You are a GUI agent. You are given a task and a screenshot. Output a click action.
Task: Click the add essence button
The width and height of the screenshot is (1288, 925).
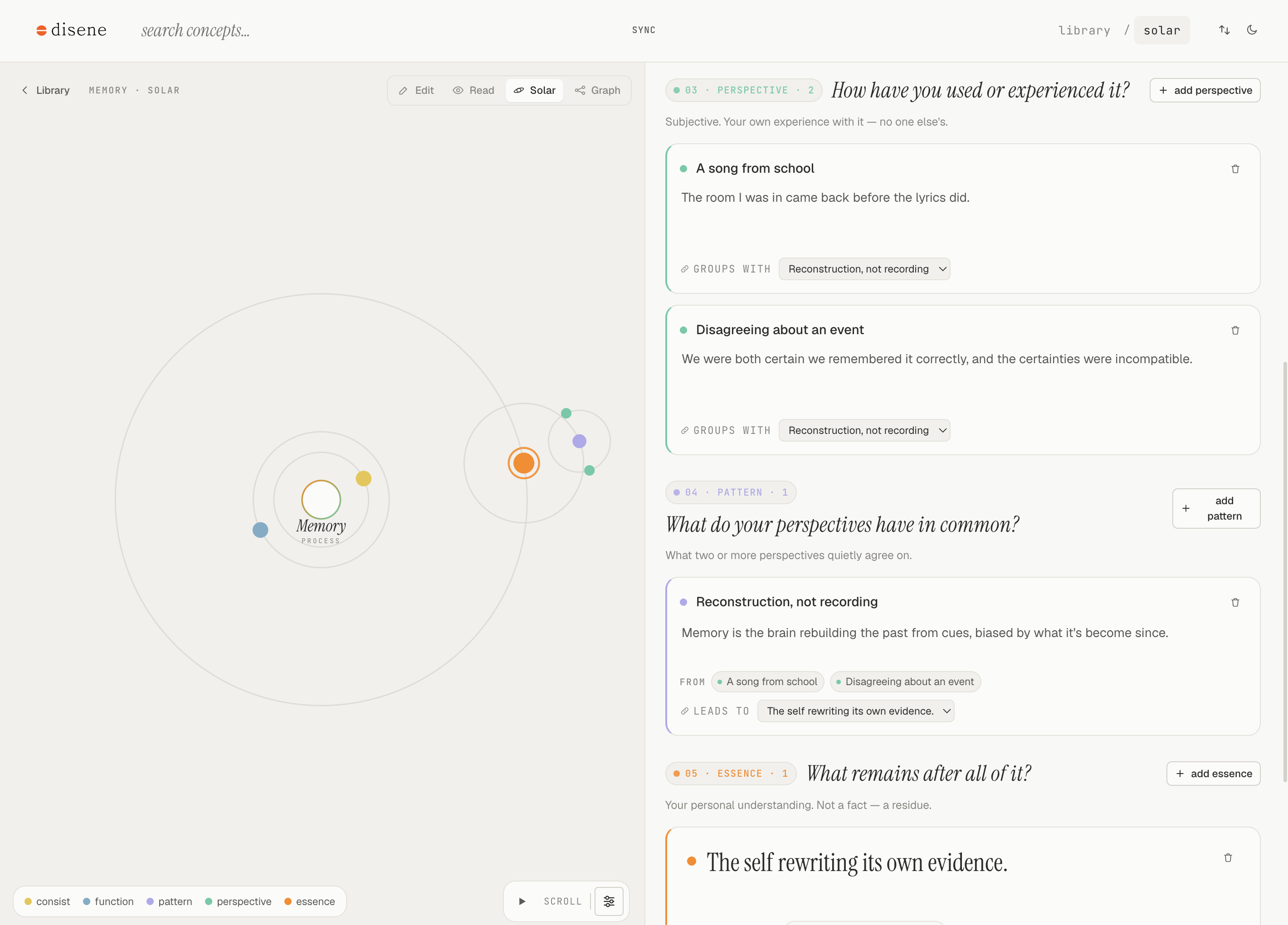point(1213,774)
